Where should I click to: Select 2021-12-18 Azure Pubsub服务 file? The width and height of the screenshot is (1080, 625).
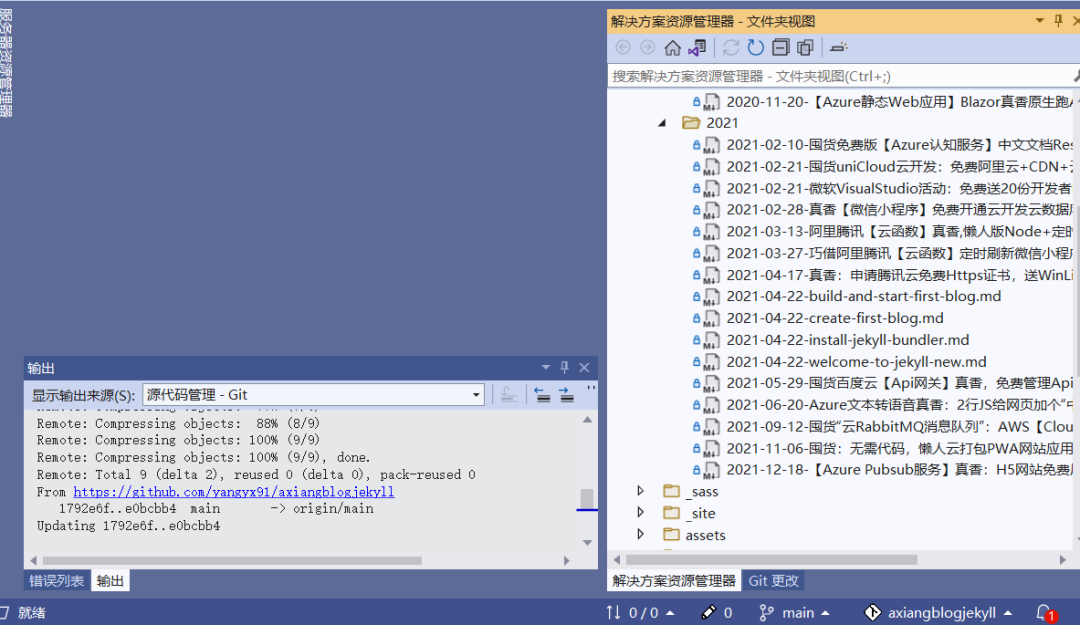(899, 470)
